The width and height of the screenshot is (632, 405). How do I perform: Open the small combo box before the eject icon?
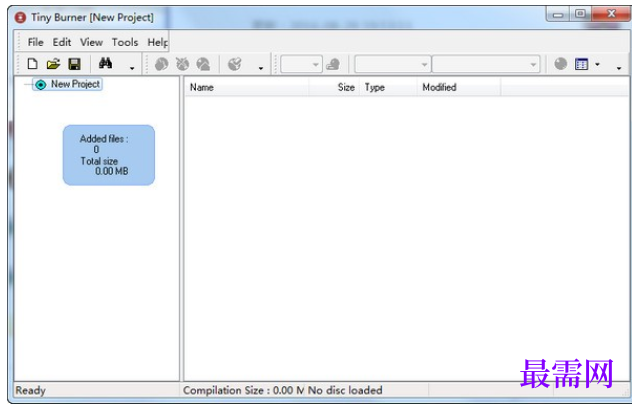point(301,64)
